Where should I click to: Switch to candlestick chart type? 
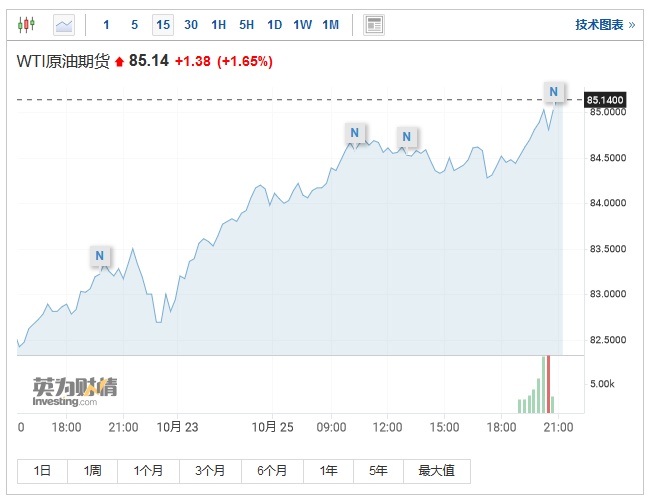pyautogui.click(x=27, y=24)
